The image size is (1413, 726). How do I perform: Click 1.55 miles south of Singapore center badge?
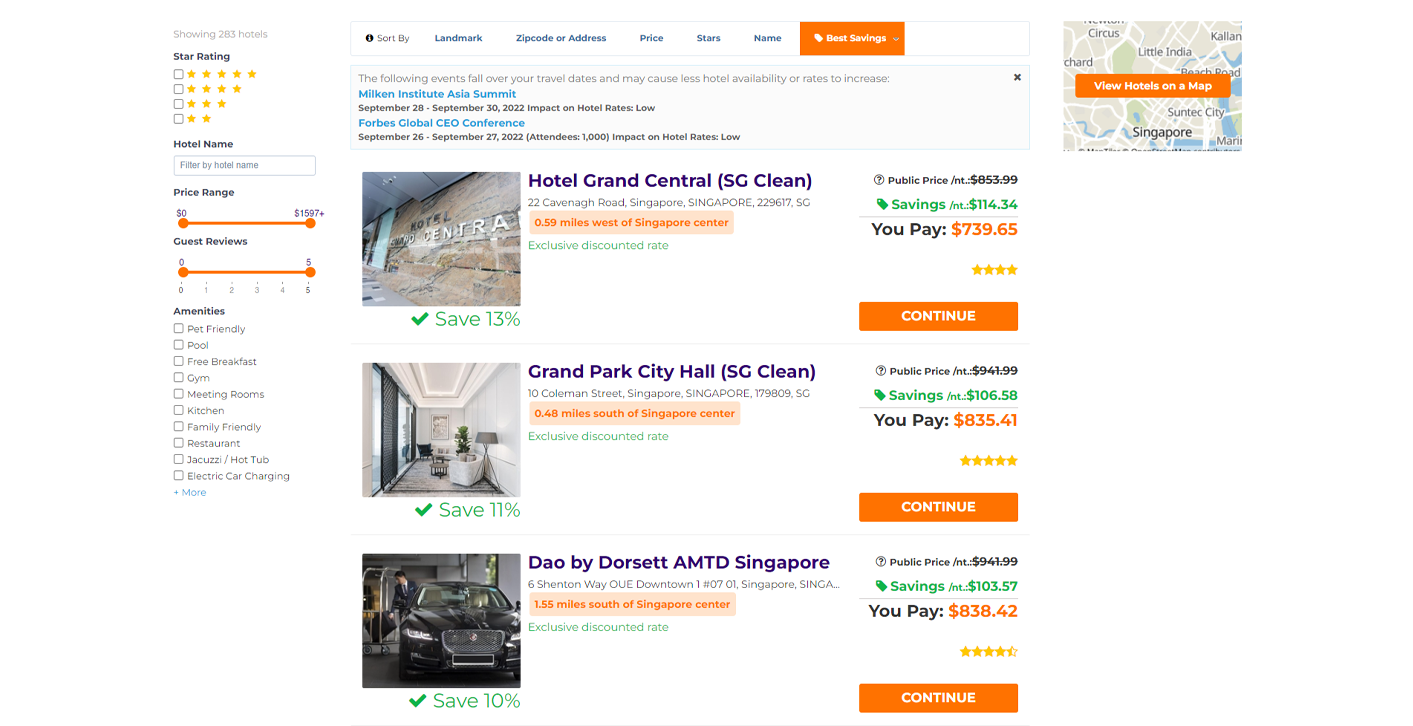(x=632, y=605)
